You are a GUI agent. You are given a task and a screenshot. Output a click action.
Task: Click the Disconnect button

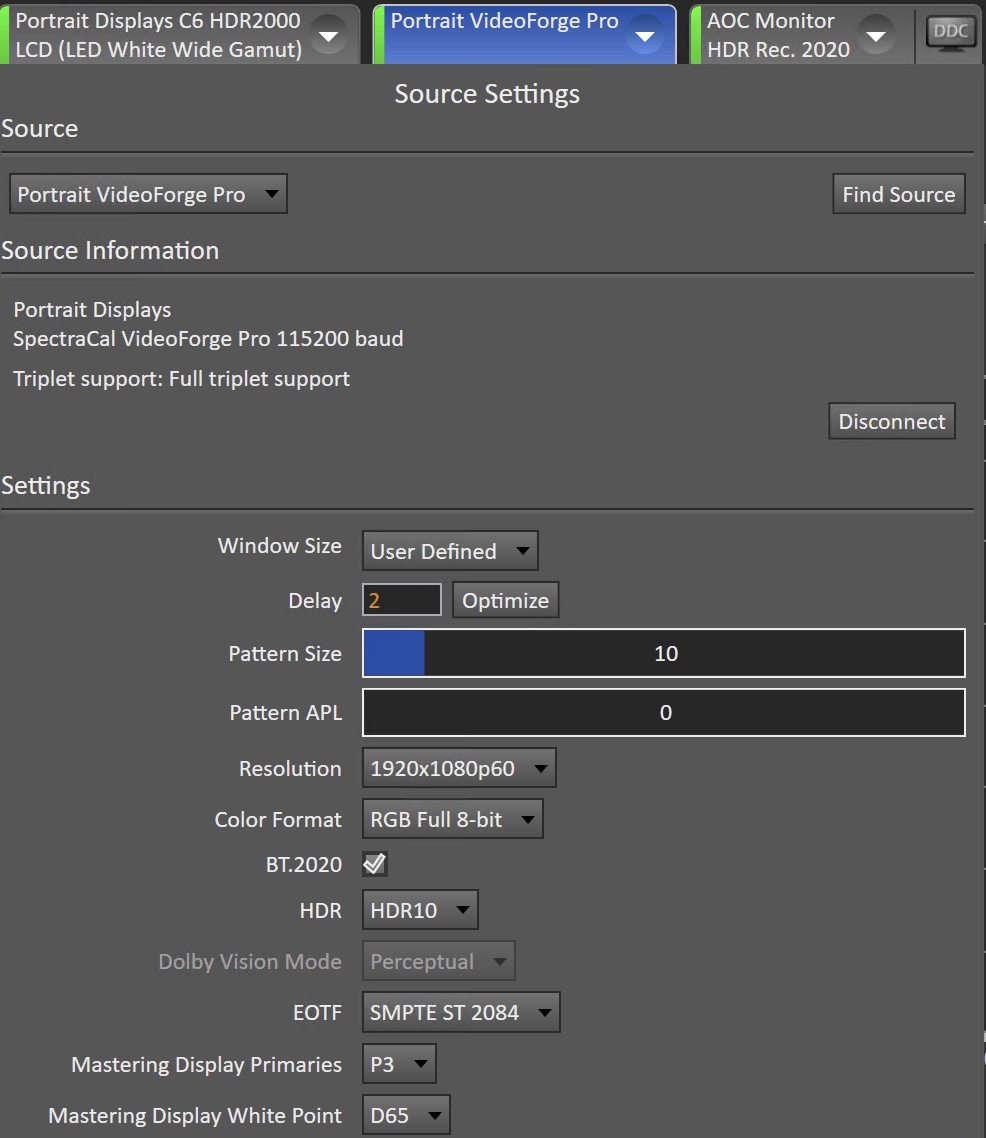[x=892, y=421]
